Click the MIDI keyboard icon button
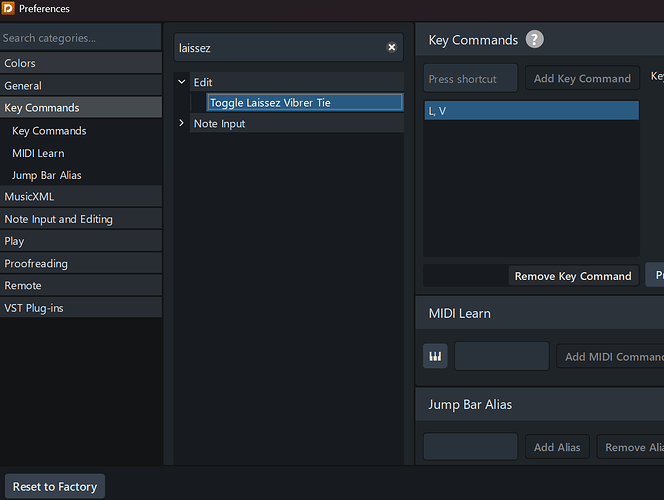Viewport: 664px width, 500px height. 435,357
